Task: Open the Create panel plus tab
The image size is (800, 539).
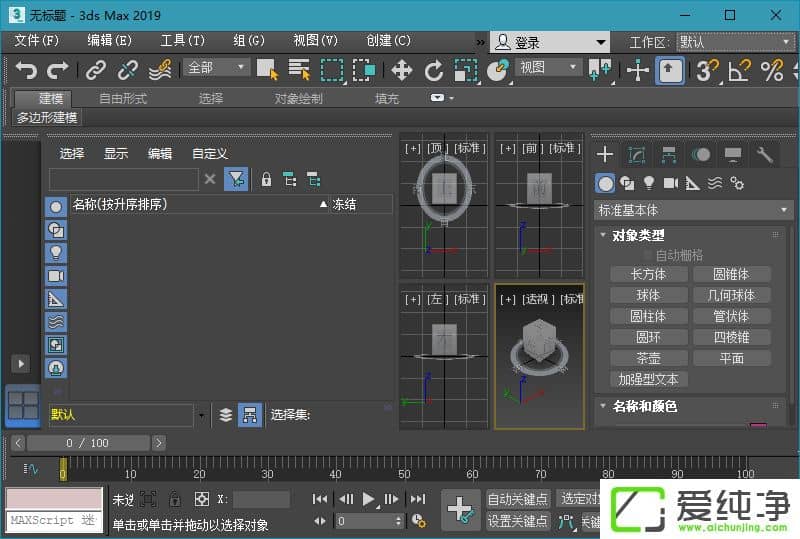Action: coord(605,154)
